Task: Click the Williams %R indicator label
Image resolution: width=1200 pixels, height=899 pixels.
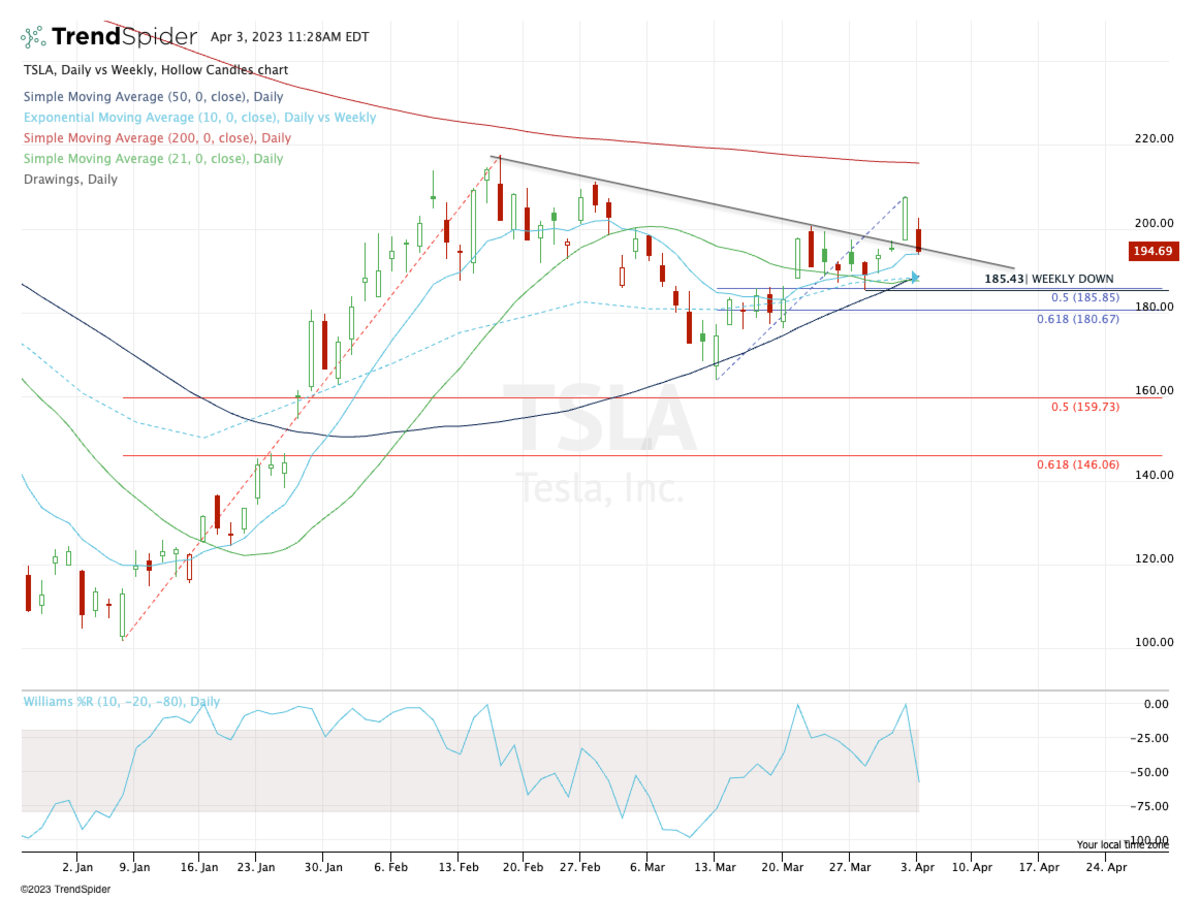Action: [x=122, y=702]
